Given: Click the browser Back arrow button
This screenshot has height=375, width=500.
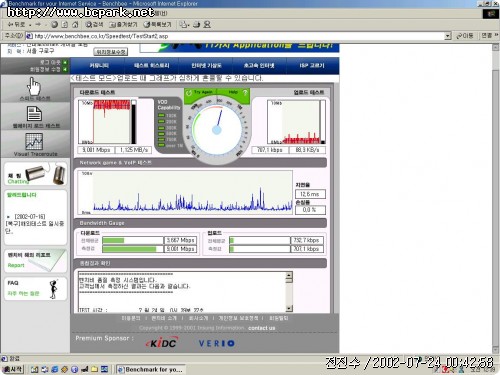Looking at the screenshot, I should tap(16, 24).
